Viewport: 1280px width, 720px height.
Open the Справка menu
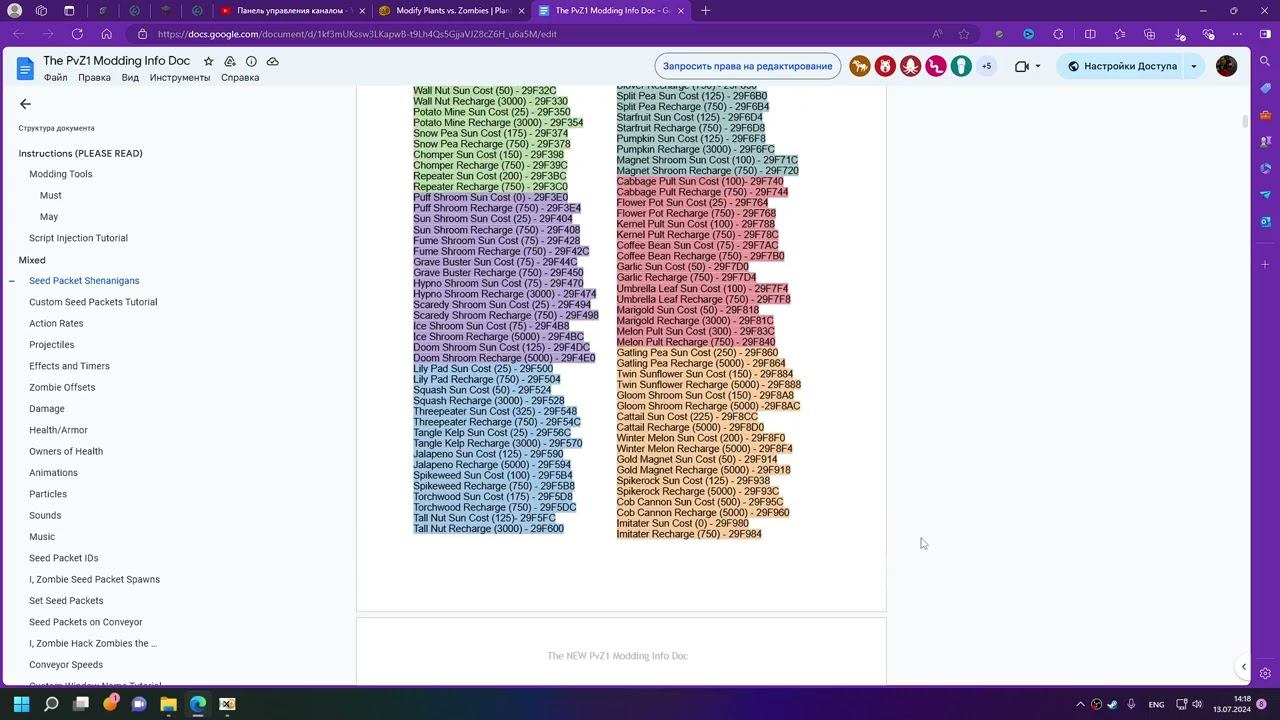tap(240, 78)
